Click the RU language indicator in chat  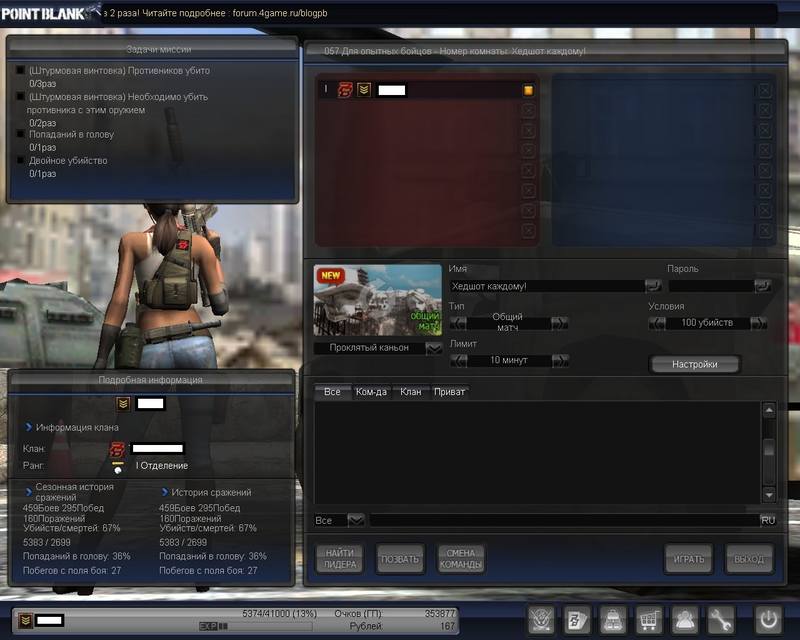coord(768,521)
